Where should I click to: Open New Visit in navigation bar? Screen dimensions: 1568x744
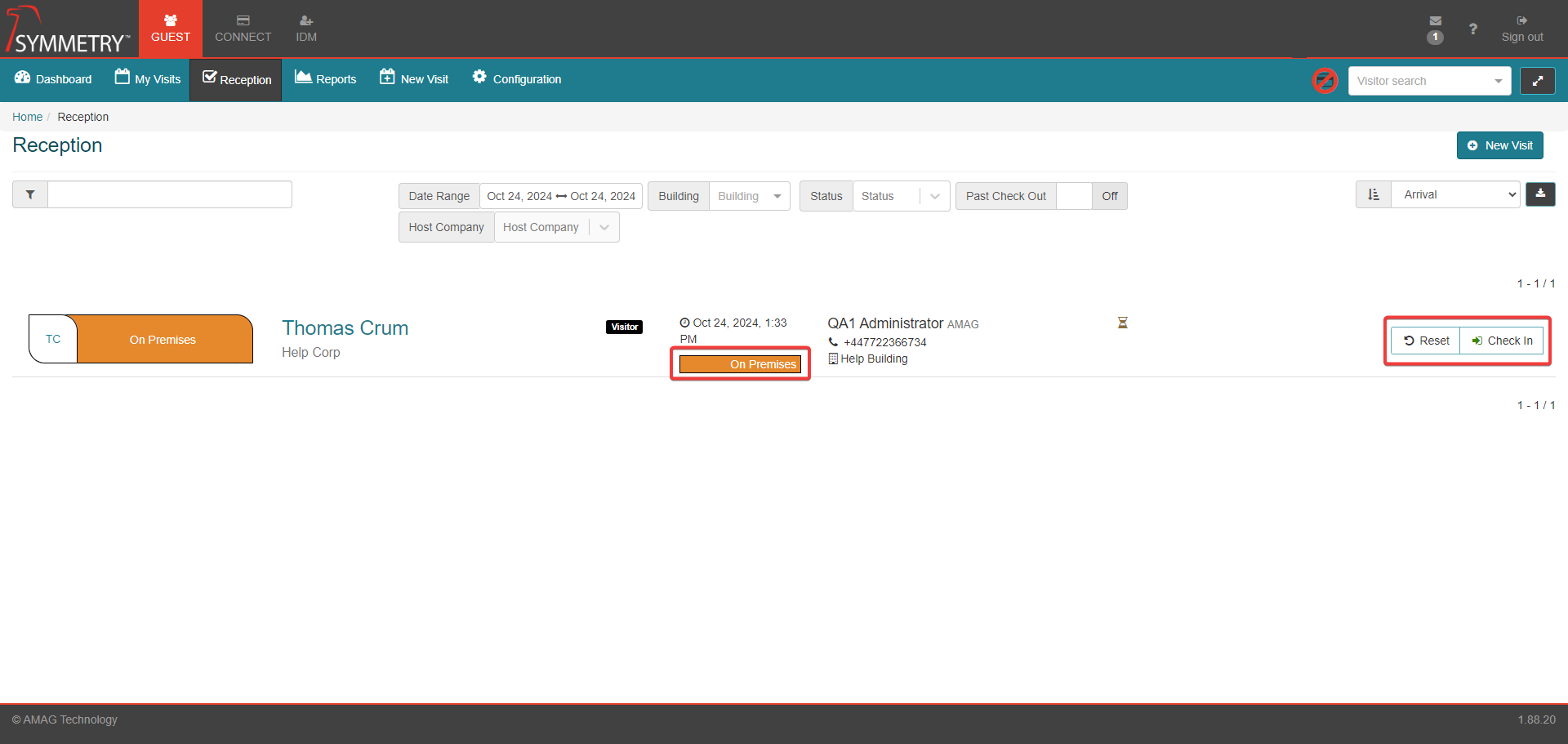pos(414,79)
